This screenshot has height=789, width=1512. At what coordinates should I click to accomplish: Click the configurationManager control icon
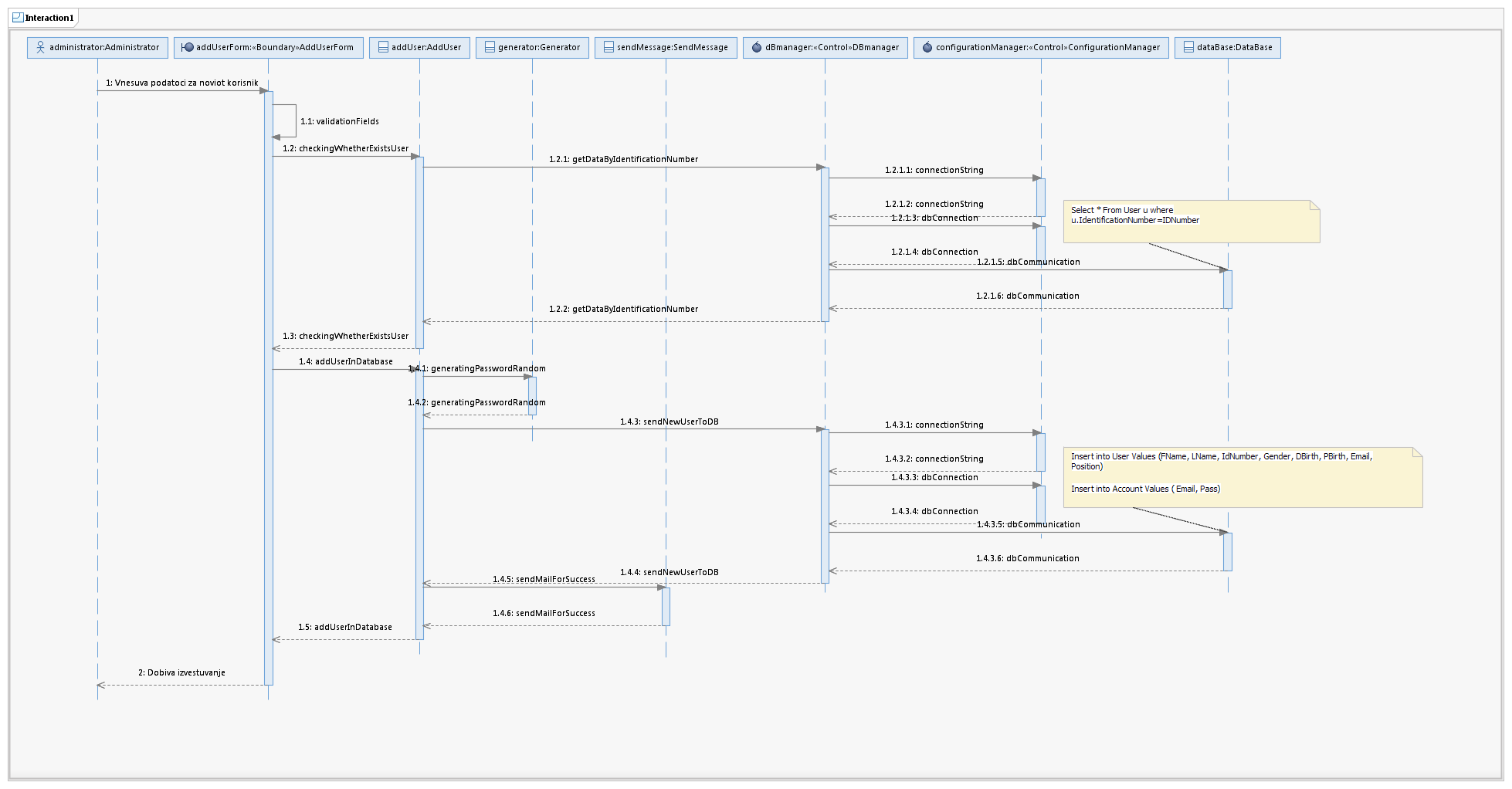click(x=927, y=48)
